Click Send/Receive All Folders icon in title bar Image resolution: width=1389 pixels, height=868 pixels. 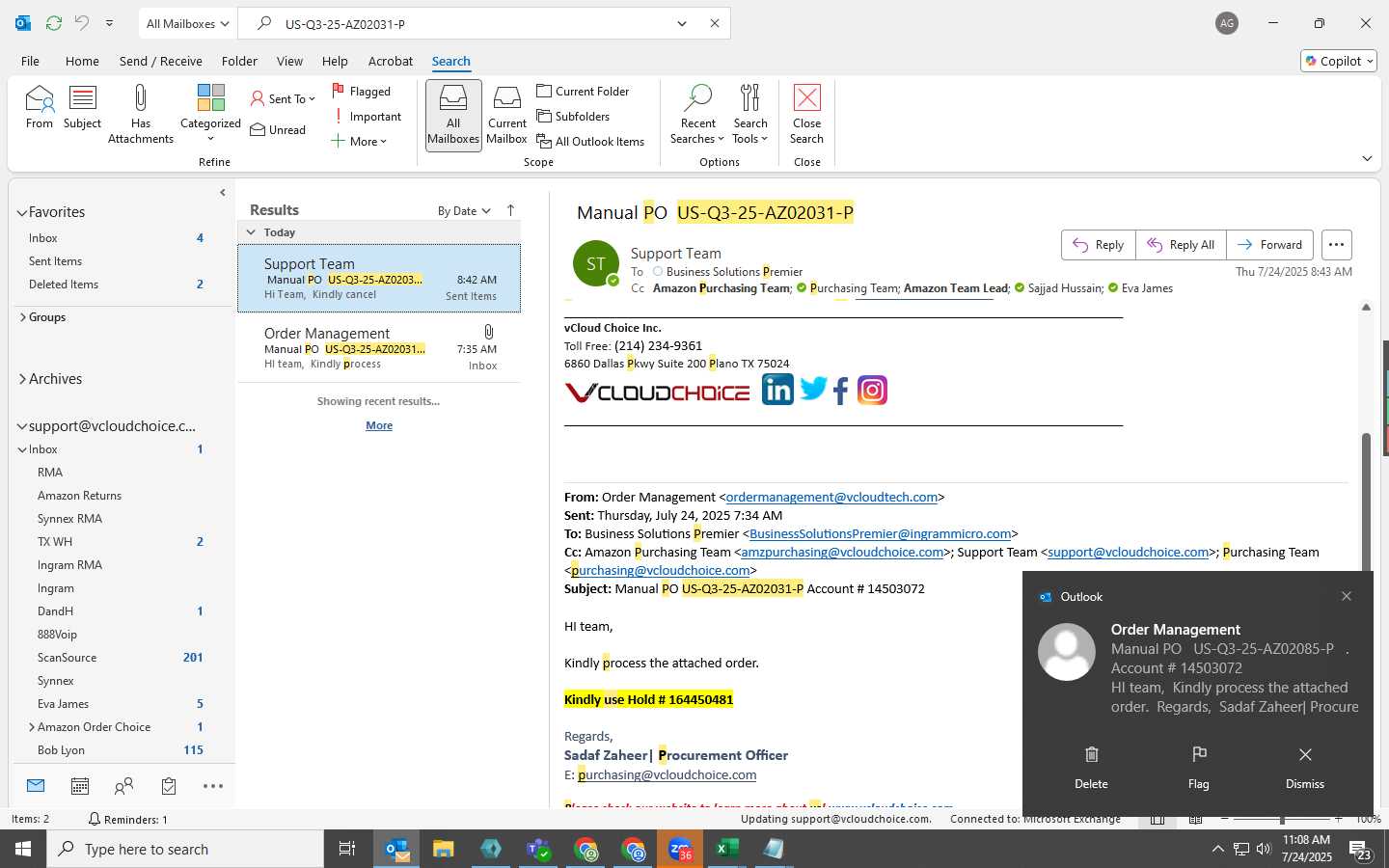pyautogui.click(x=54, y=23)
